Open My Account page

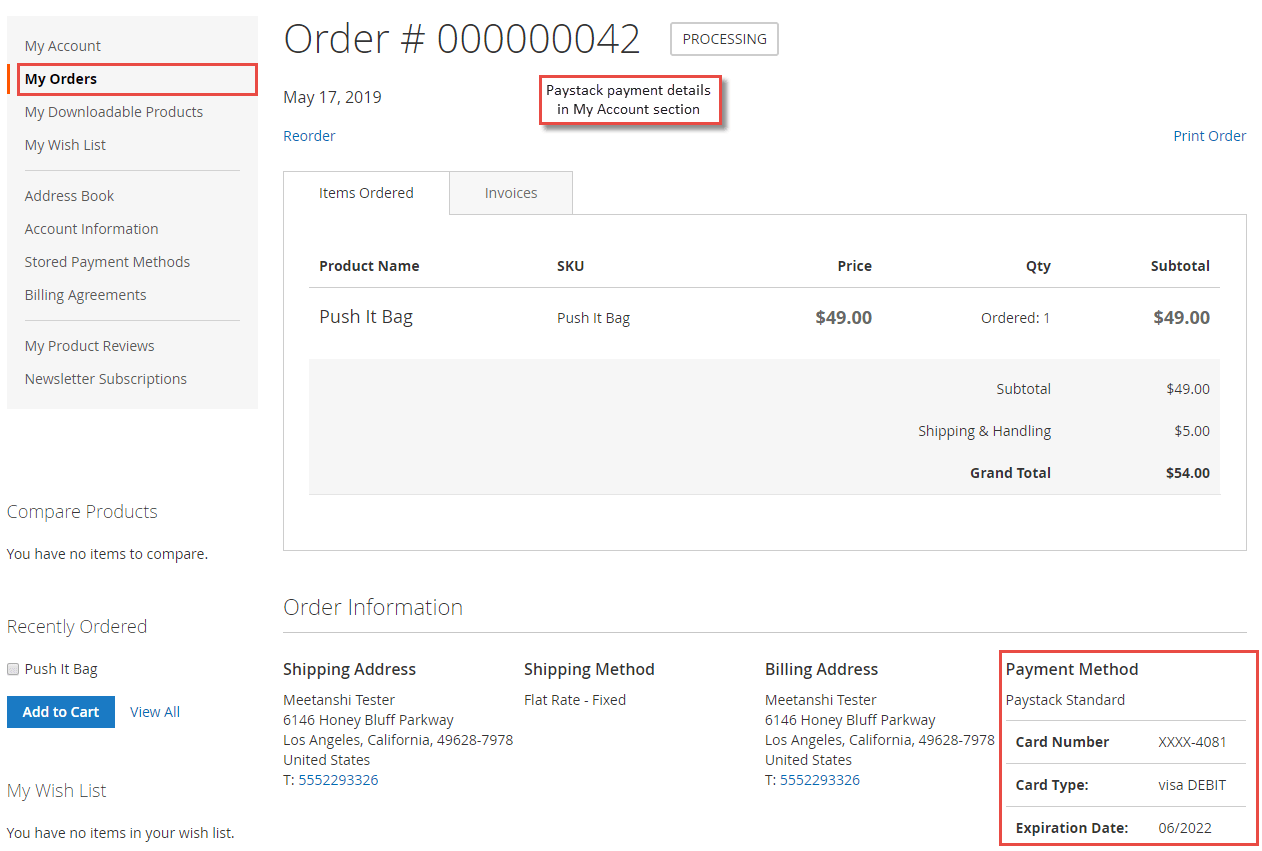62,45
